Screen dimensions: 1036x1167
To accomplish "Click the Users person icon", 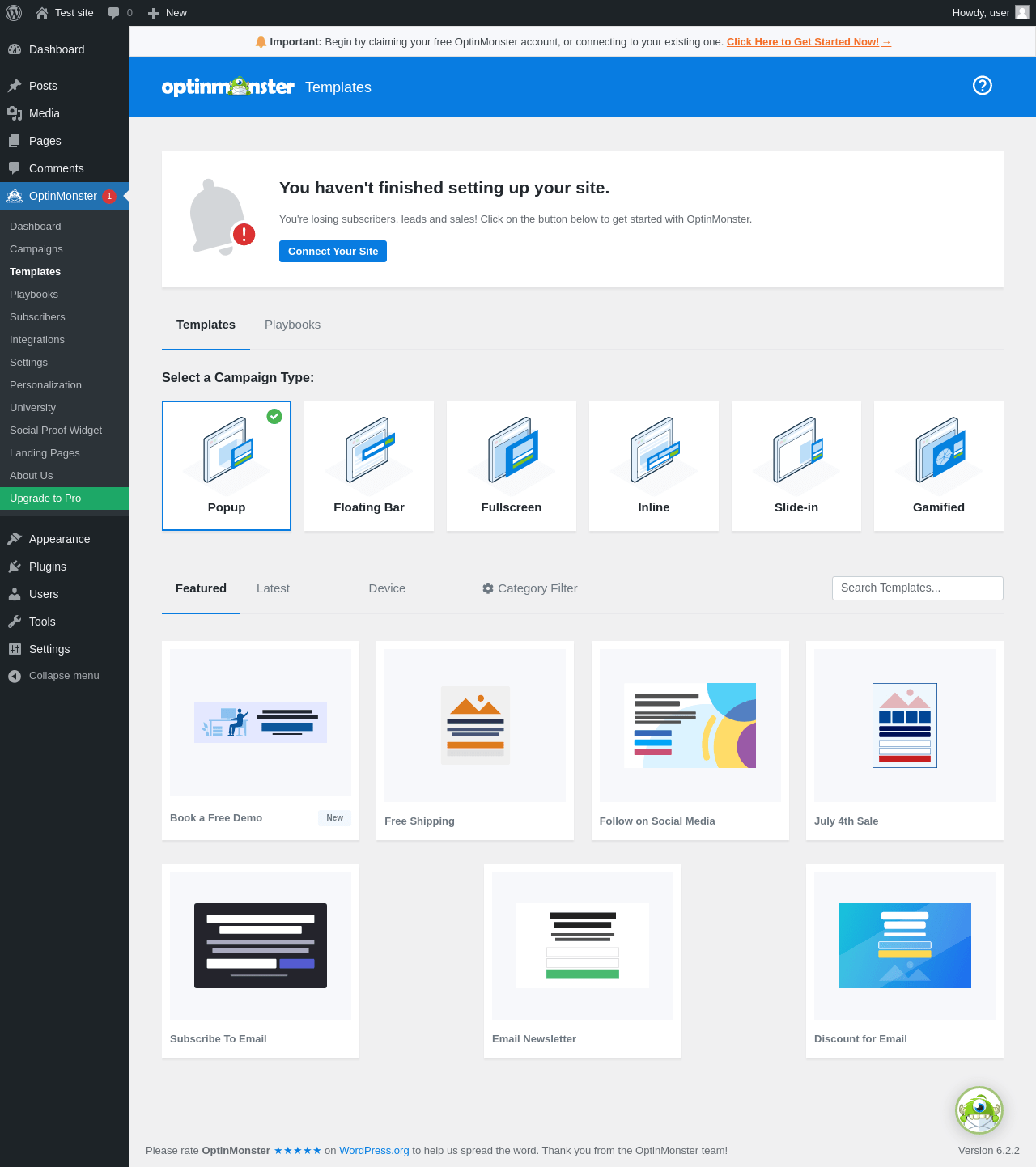I will 15,594.
